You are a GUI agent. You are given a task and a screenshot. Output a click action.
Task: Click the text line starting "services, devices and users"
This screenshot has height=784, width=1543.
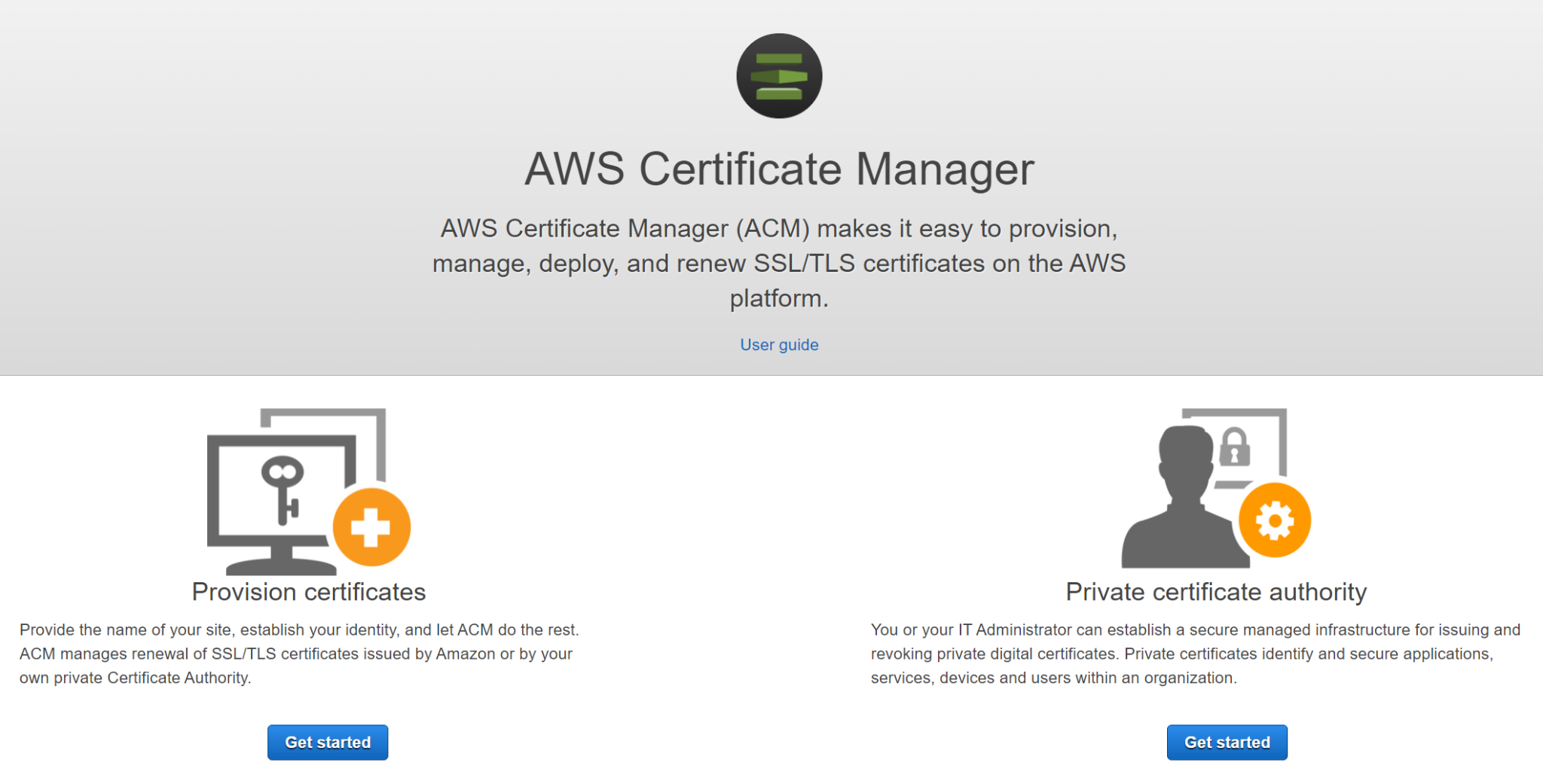(x=1053, y=678)
